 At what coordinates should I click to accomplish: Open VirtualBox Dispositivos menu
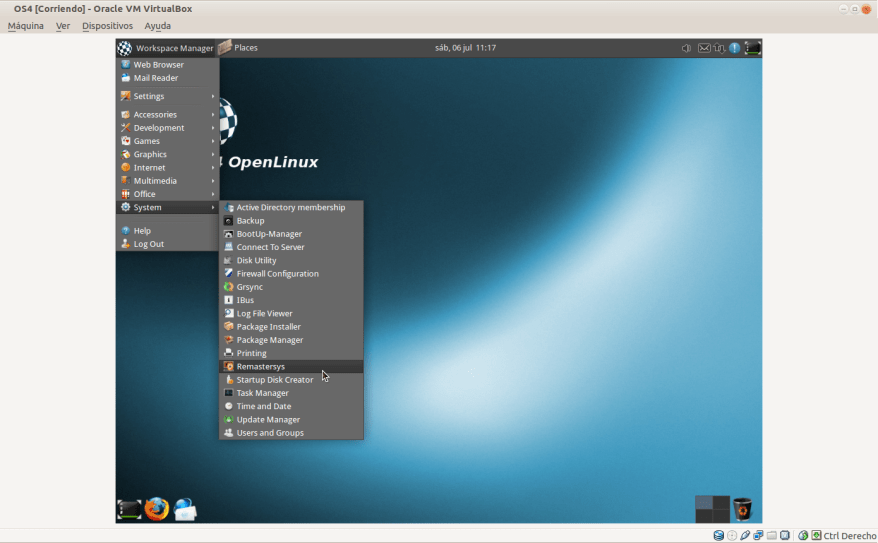tap(108, 26)
